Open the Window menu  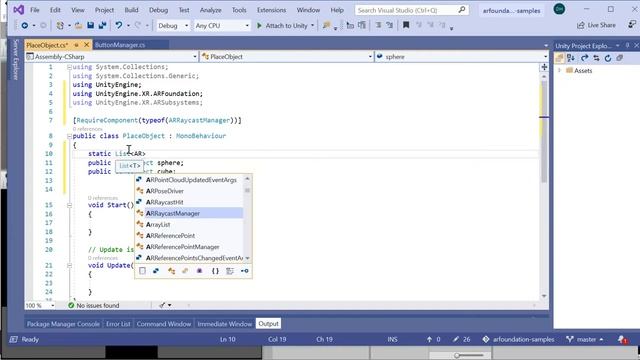(x=308, y=10)
